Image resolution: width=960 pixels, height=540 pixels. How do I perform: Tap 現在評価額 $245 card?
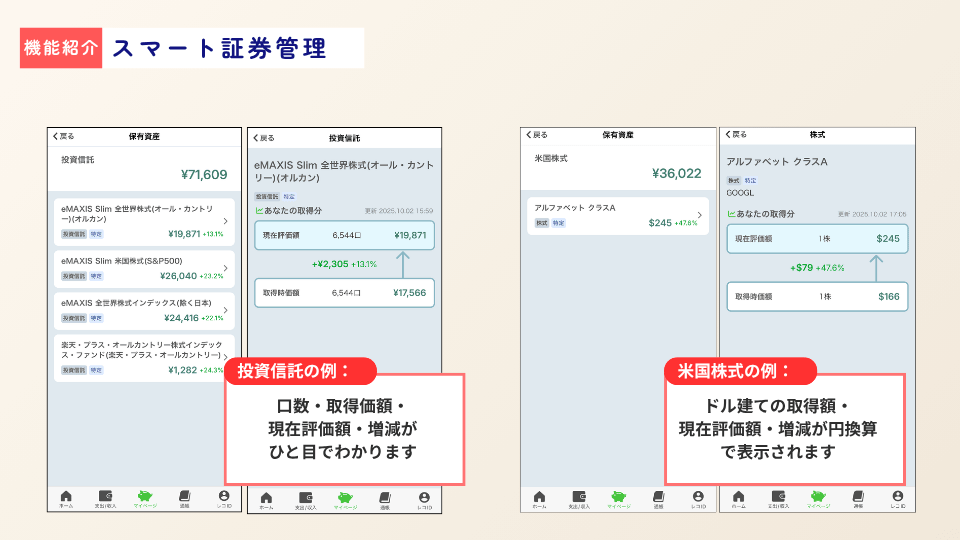coord(818,239)
